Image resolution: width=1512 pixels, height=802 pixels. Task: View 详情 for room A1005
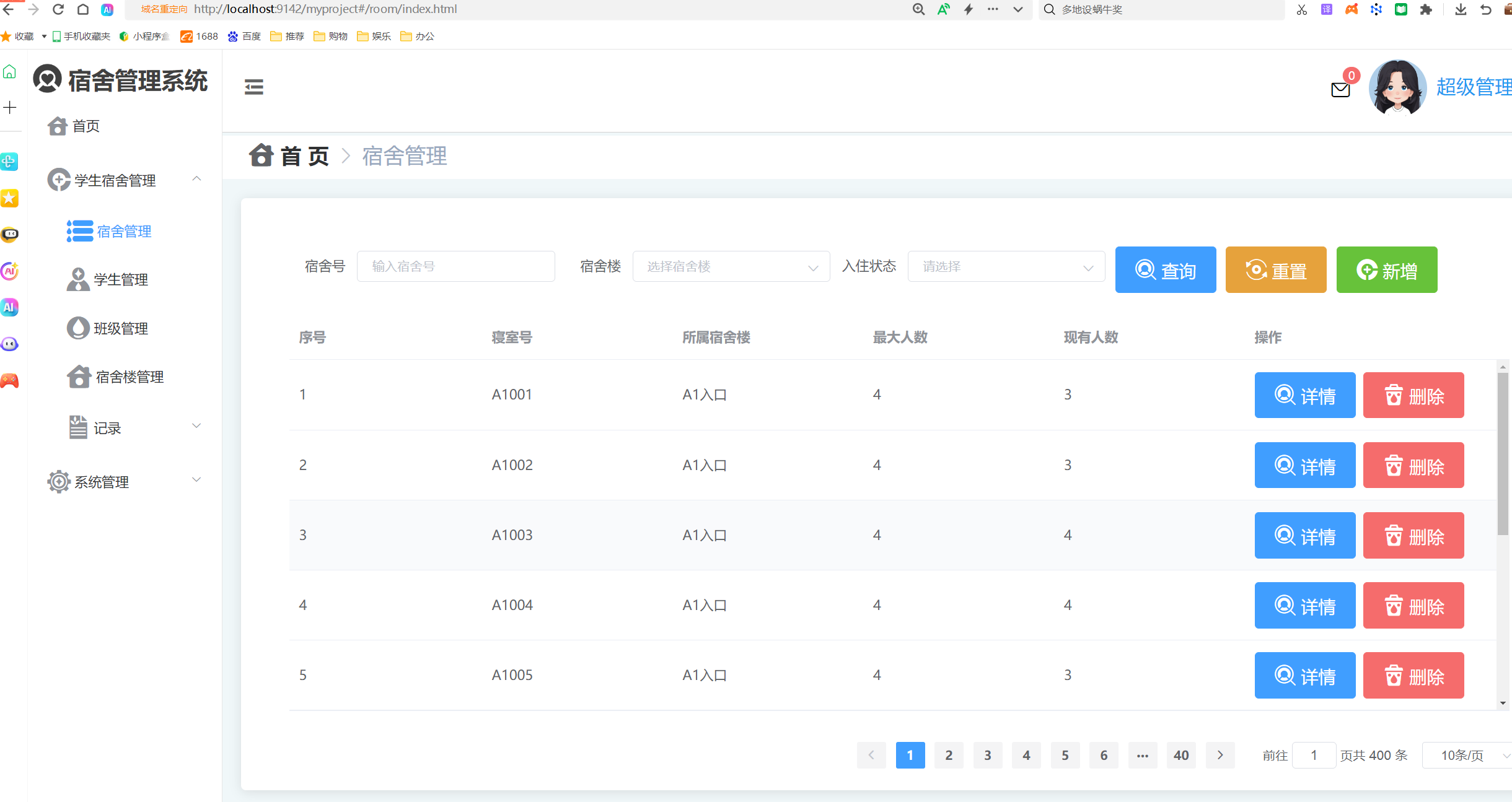click(1305, 675)
